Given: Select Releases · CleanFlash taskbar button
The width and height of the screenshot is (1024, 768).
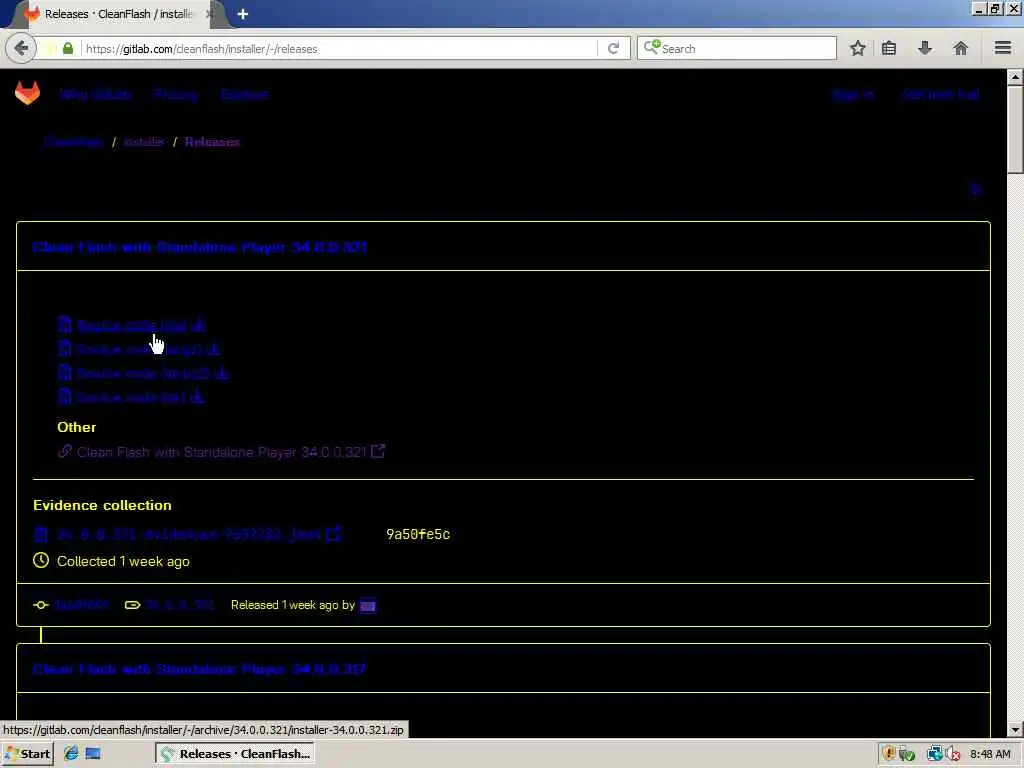Looking at the screenshot, I should [235, 754].
